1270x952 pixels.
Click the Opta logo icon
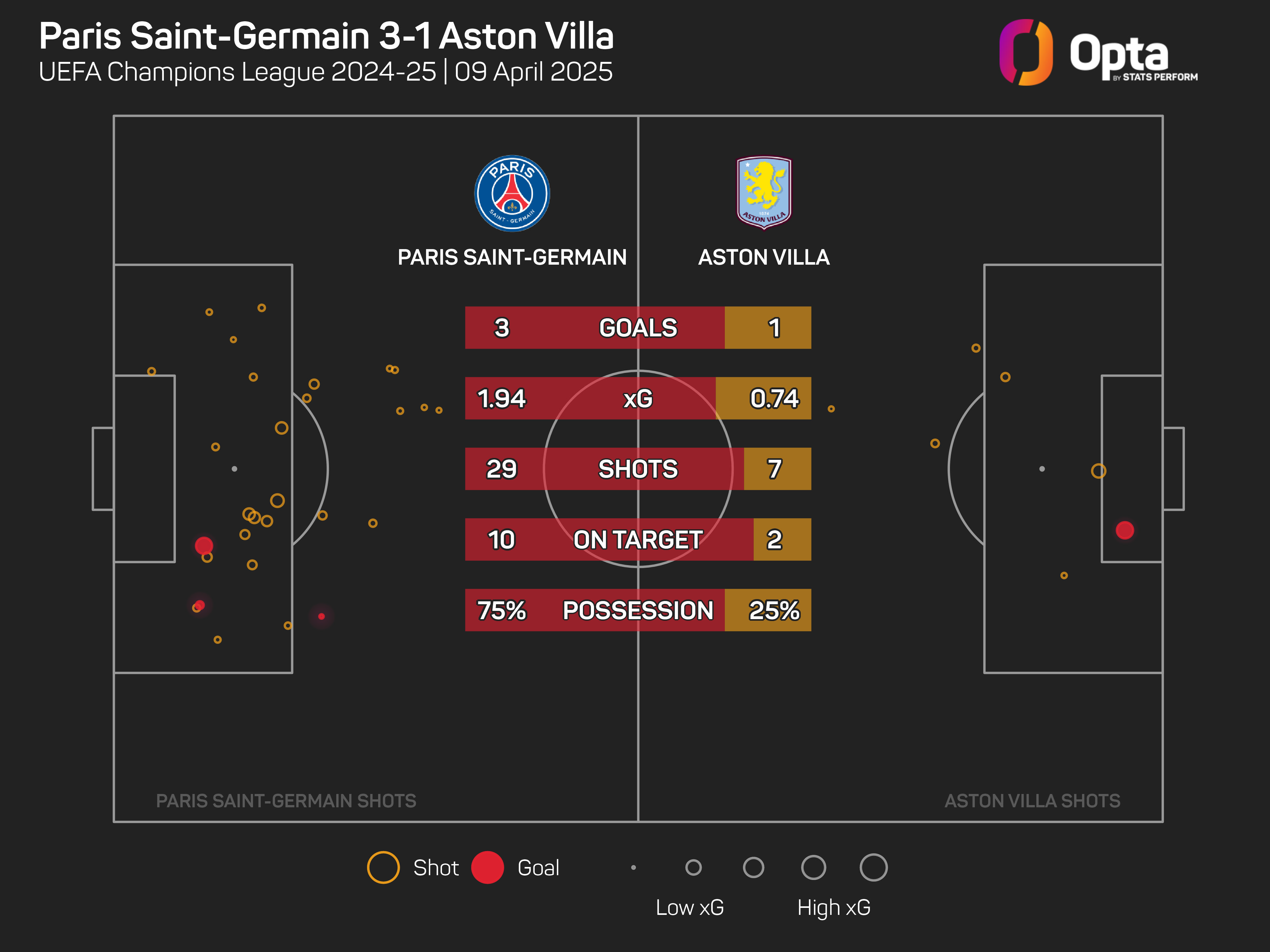tap(1026, 52)
